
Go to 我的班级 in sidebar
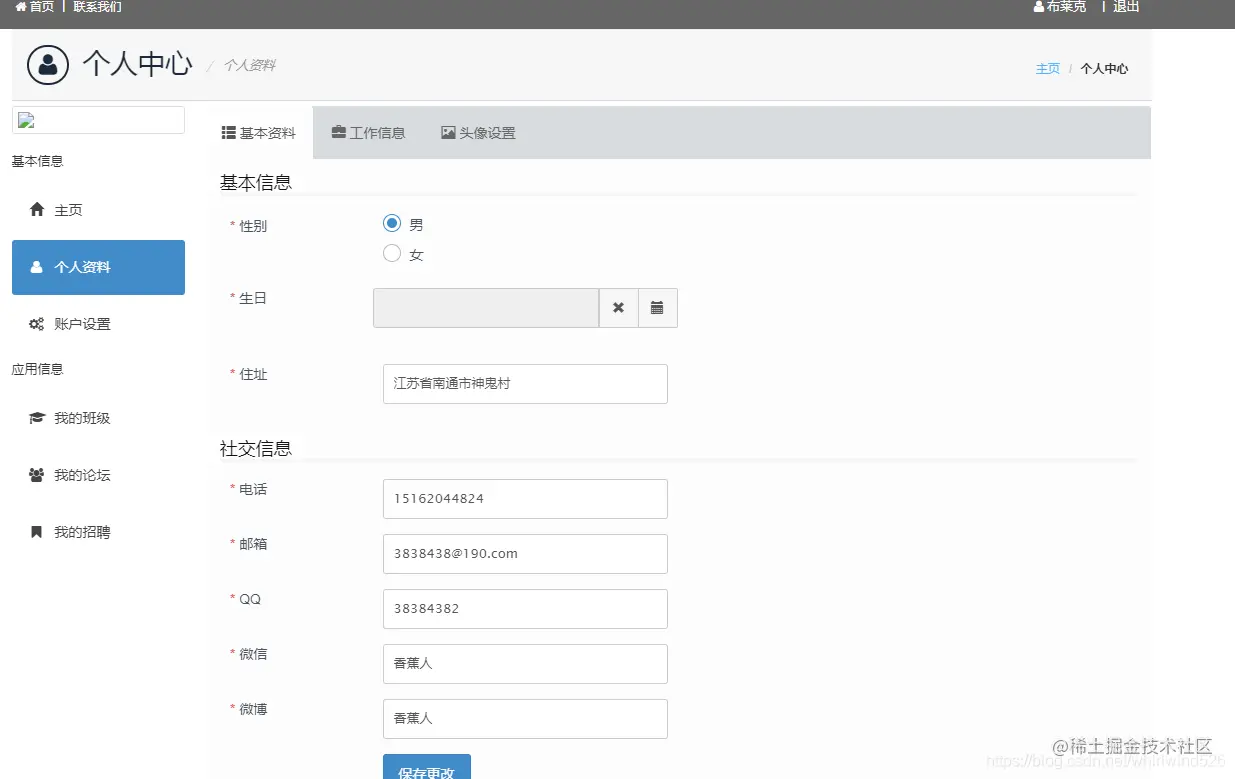pos(98,418)
